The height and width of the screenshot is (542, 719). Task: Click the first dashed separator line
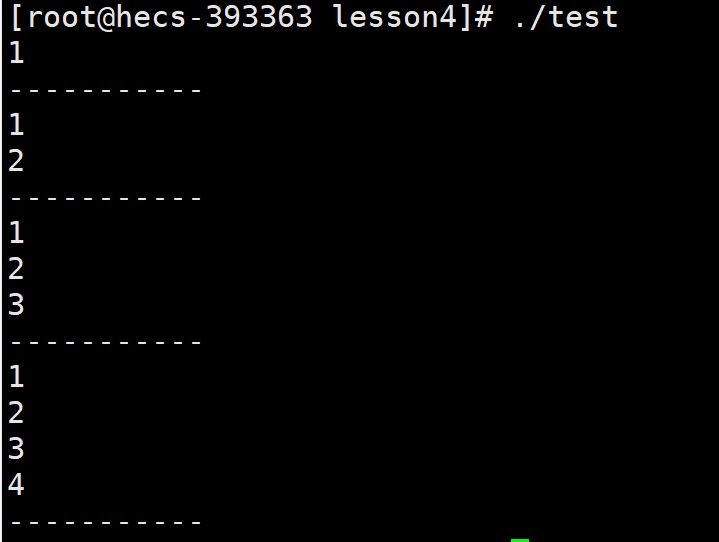(x=105, y=90)
